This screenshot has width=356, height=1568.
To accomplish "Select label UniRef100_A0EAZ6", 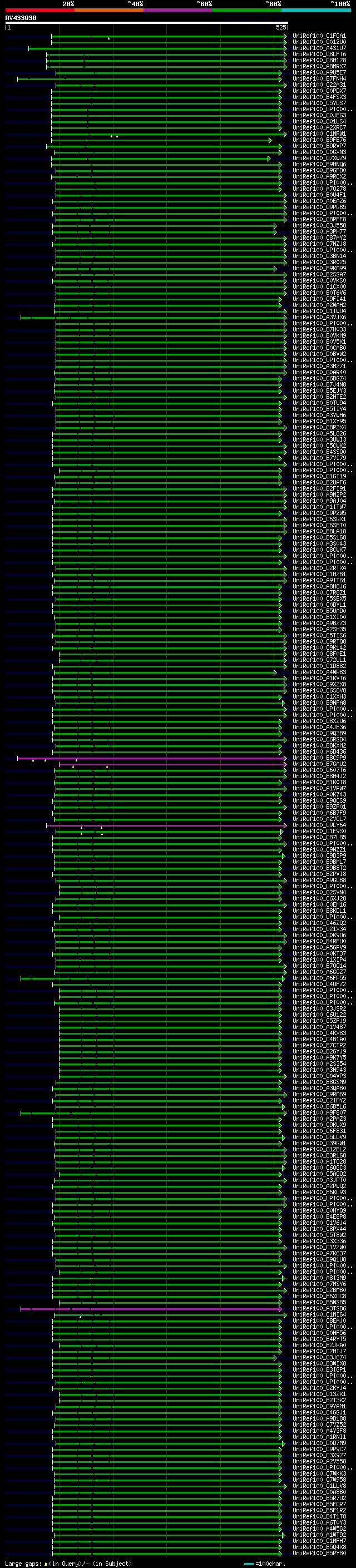I will click(319, 201).
